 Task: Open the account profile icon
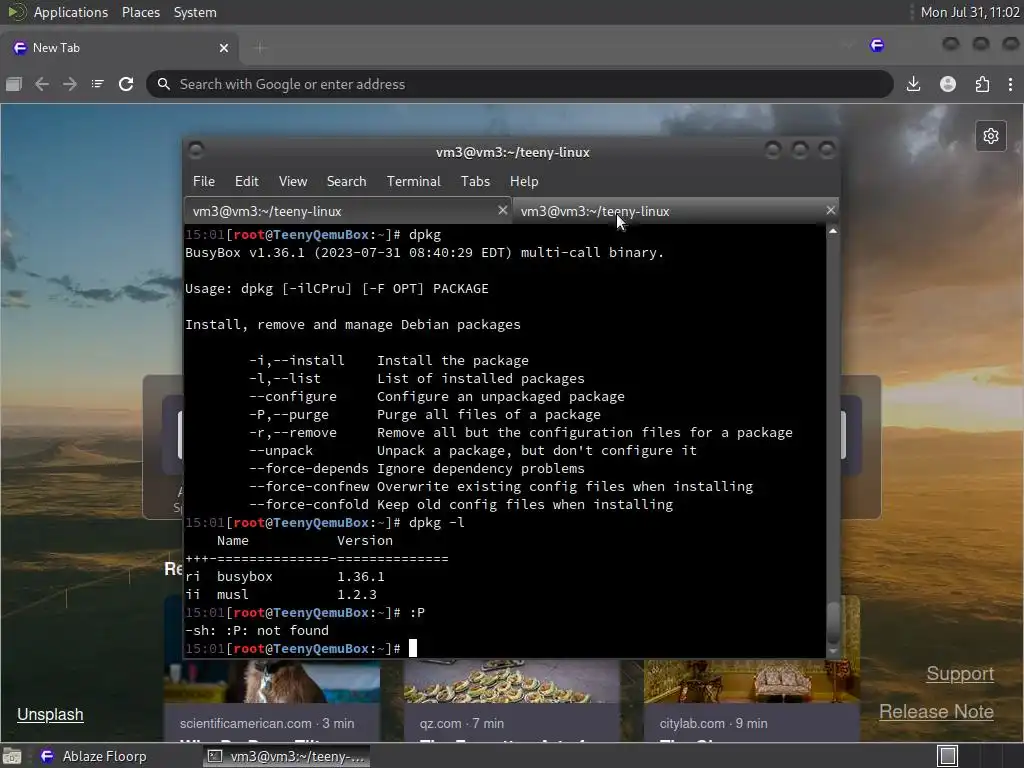948,84
